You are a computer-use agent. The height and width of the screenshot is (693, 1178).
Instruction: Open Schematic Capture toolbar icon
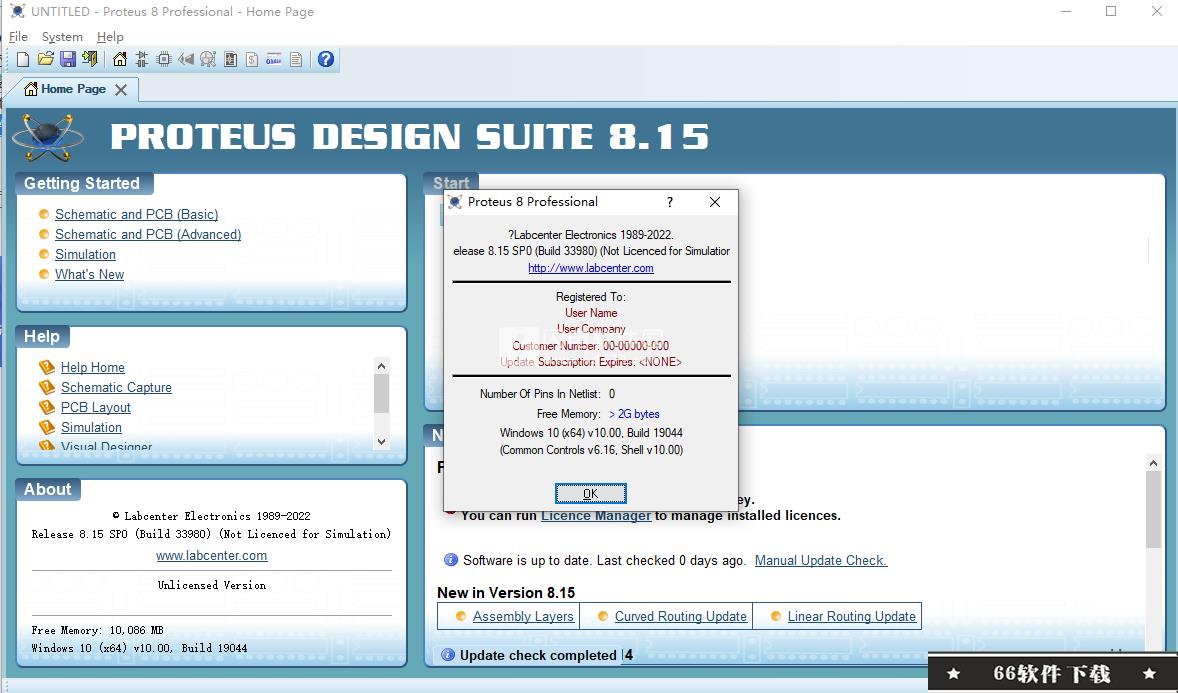pos(141,59)
